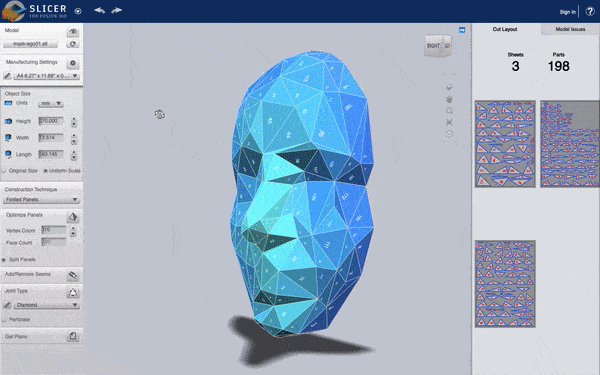Click the Optimize Panels icon button

click(73, 217)
